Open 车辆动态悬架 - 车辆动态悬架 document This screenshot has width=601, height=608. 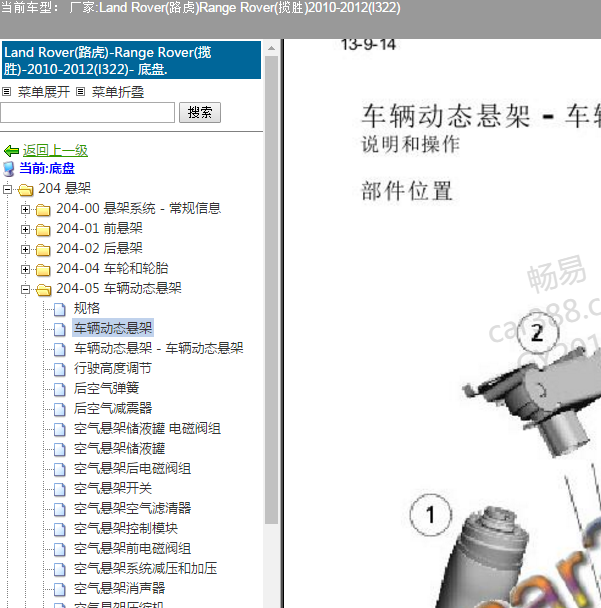tap(159, 348)
